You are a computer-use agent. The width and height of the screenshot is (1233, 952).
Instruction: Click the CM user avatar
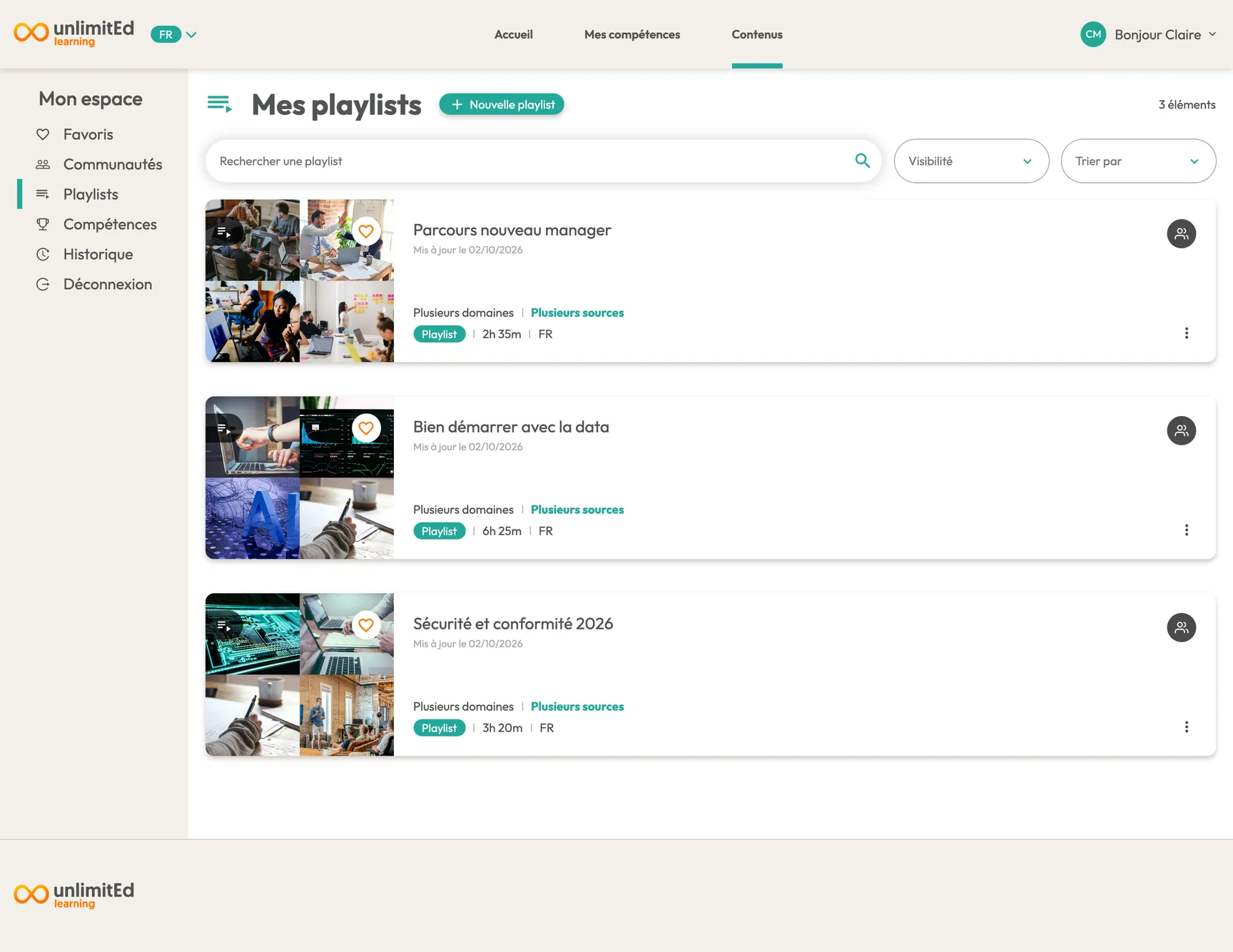(x=1093, y=34)
